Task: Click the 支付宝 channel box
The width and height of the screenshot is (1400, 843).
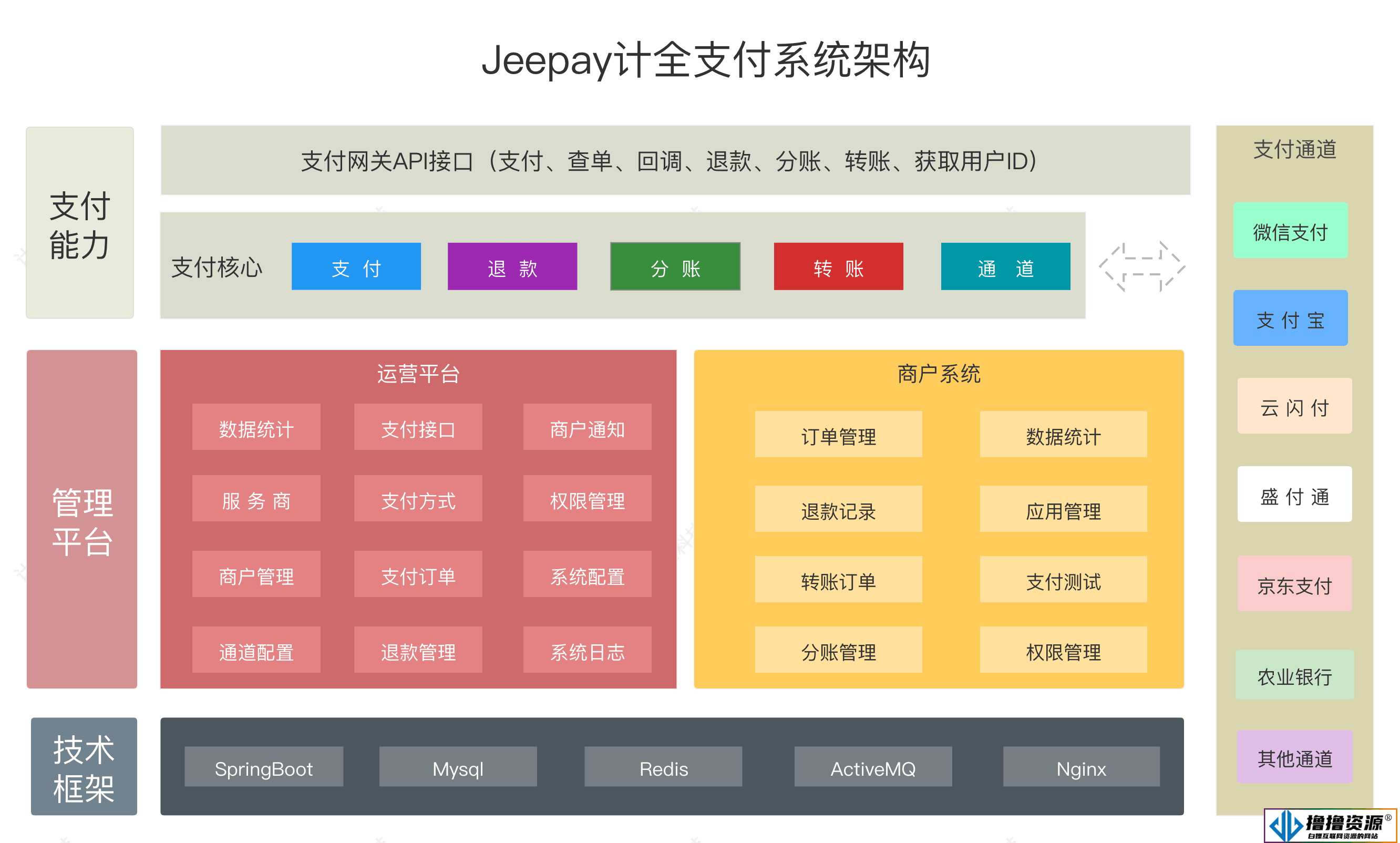Action: click(x=1290, y=318)
